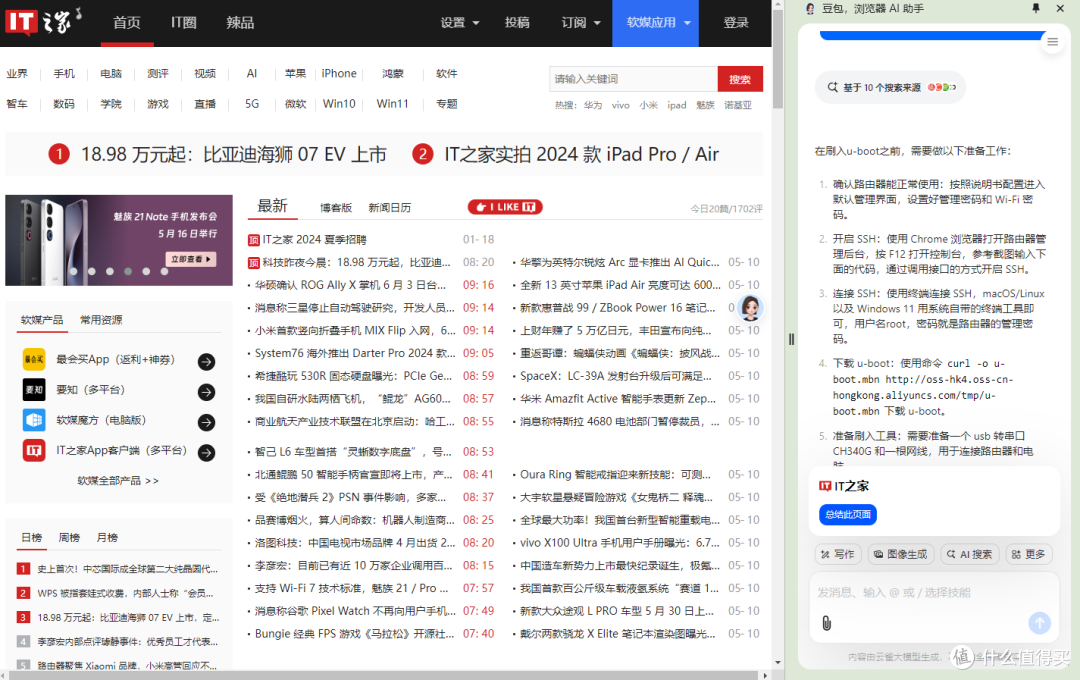Open the AI category link

pos(251,73)
